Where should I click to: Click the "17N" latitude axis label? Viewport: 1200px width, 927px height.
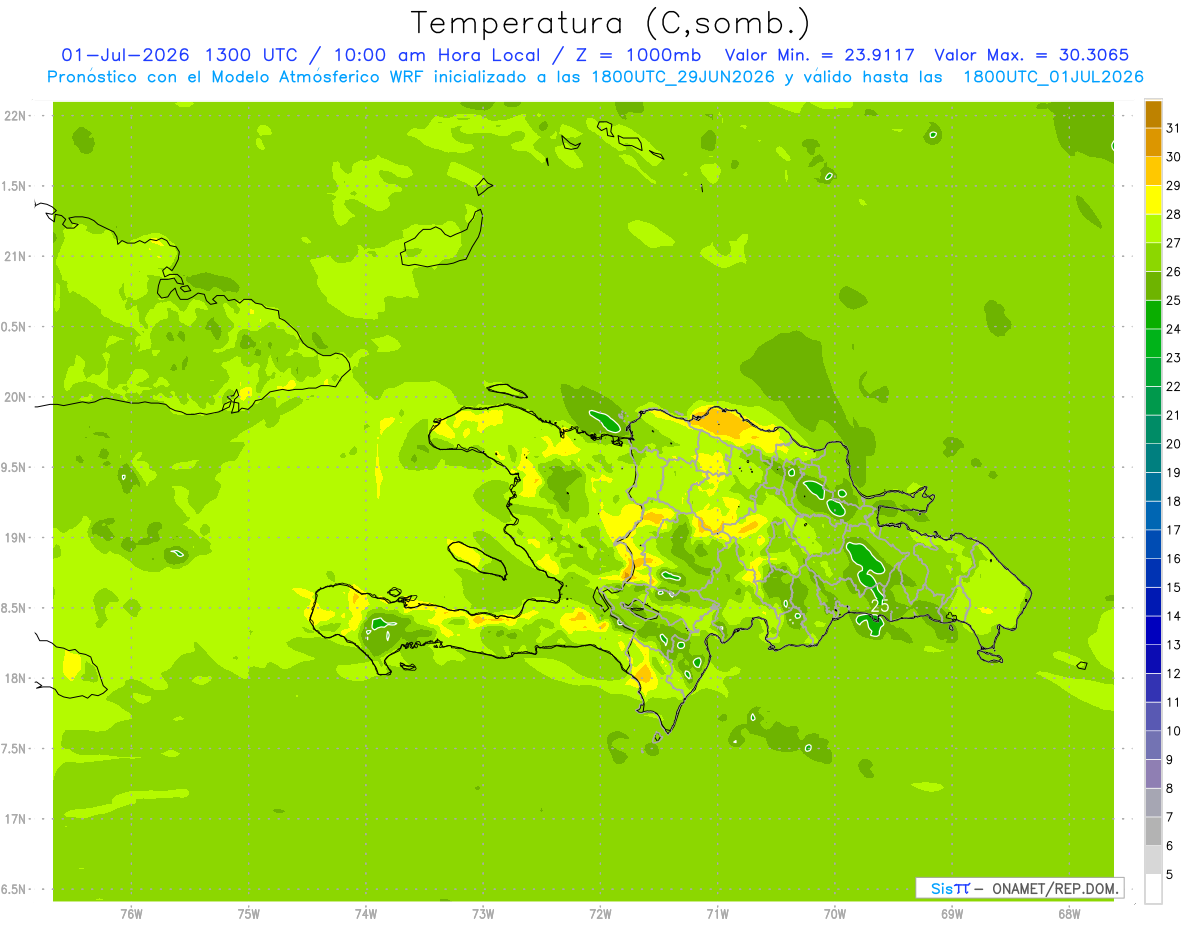pyautogui.click(x=15, y=819)
